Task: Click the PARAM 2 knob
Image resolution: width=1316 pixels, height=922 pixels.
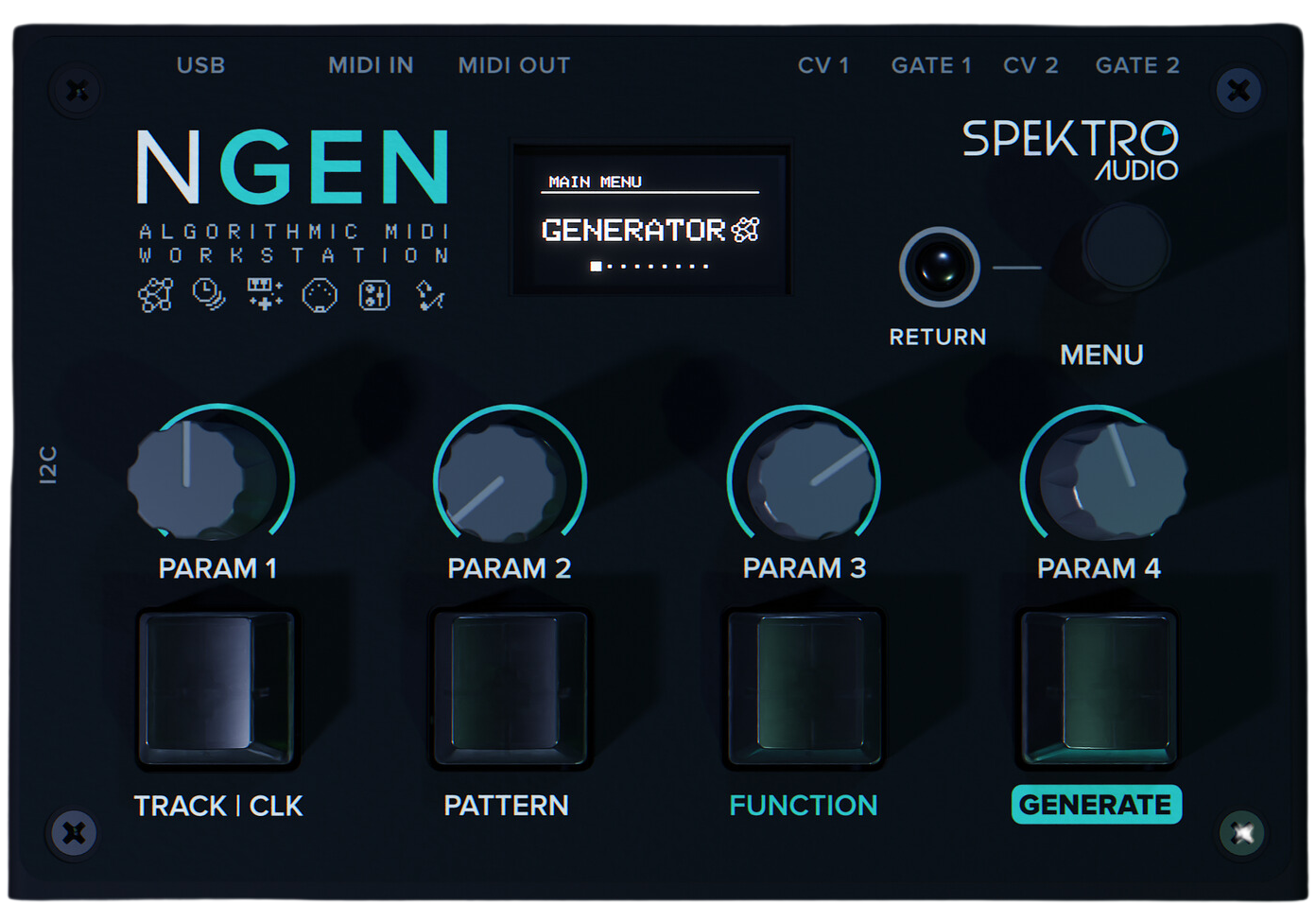Action: 503,484
